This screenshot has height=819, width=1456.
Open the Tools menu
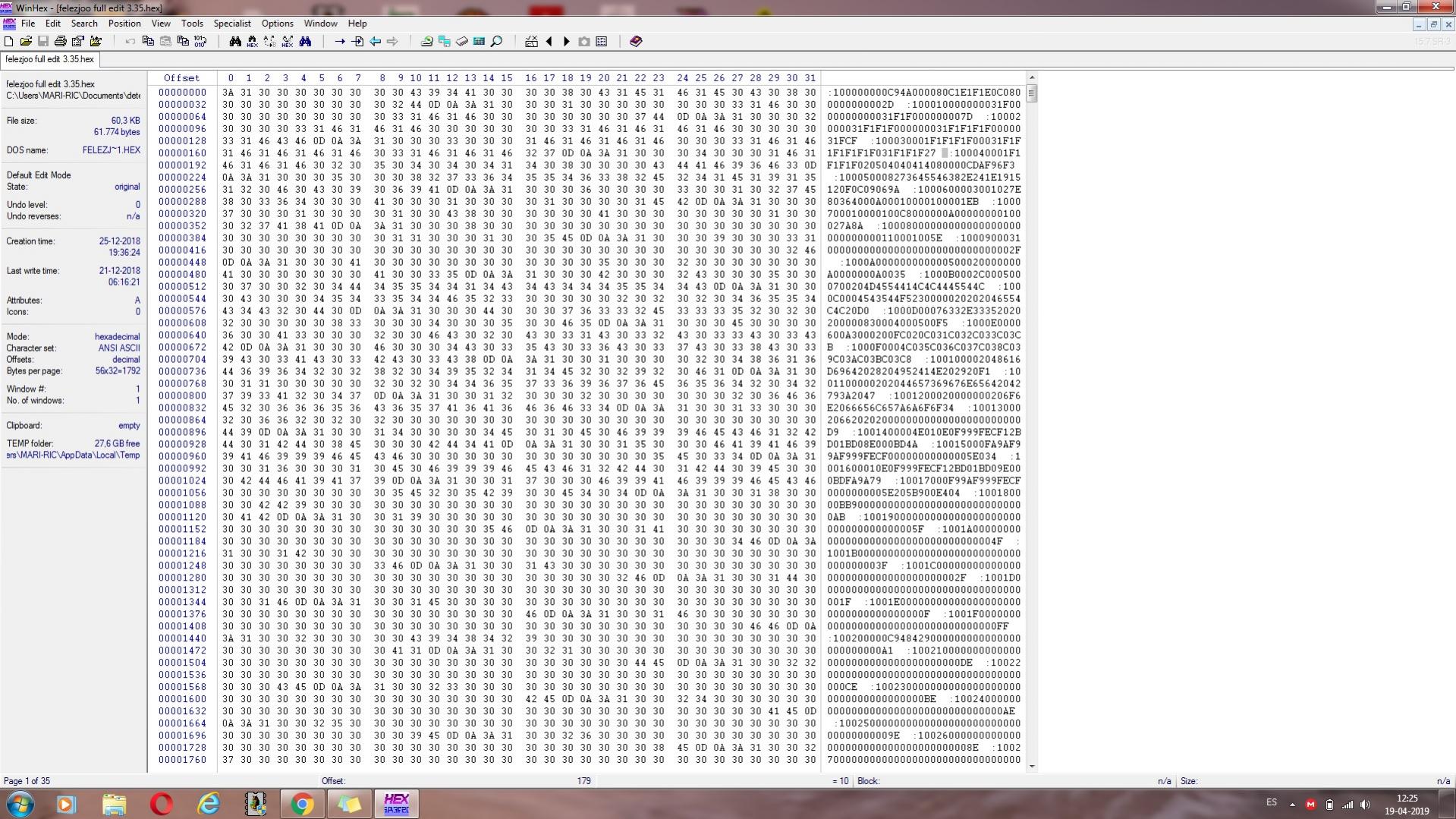point(192,24)
